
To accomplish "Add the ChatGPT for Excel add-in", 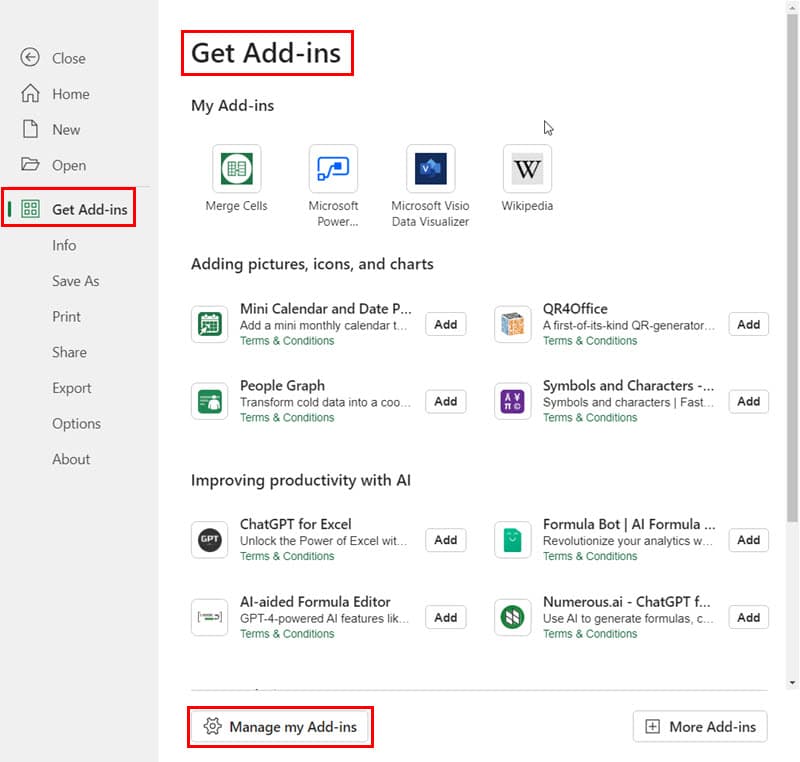I will [445, 540].
